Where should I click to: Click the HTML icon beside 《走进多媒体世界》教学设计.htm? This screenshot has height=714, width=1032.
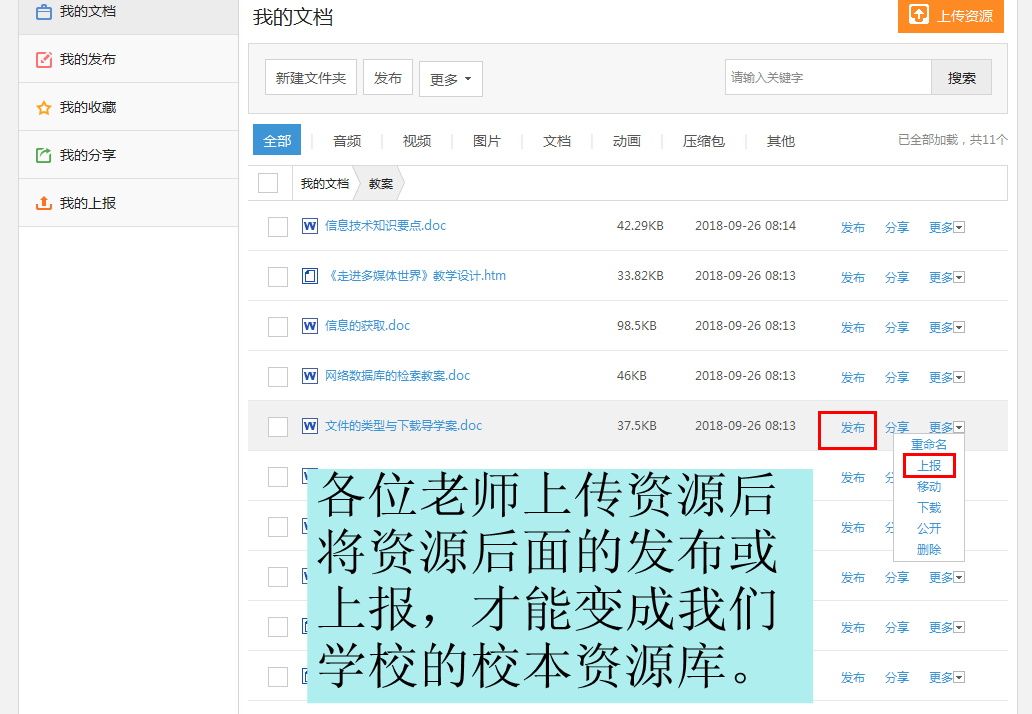[310, 276]
